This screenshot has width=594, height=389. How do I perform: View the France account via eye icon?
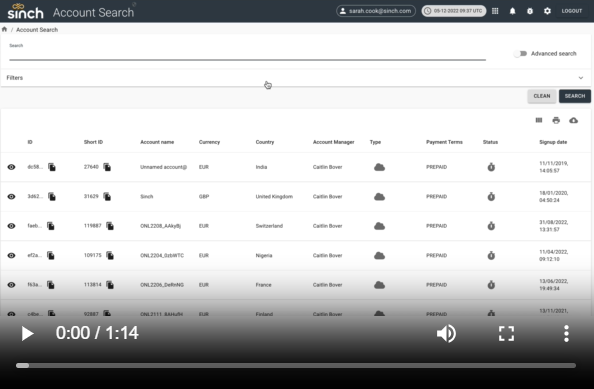click(x=11, y=285)
